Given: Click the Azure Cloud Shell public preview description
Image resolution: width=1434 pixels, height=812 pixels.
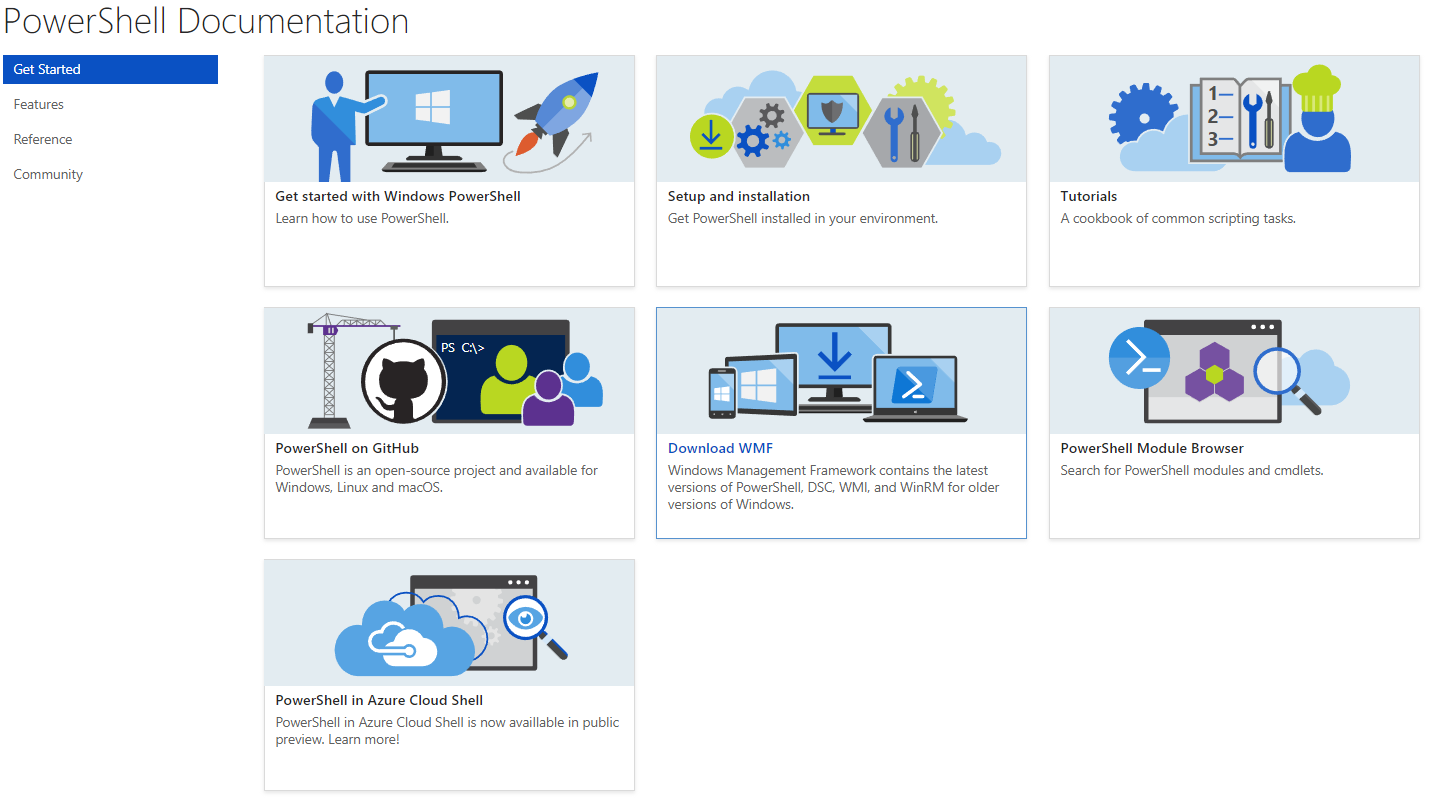Looking at the screenshot, I should click(x=447, y=731).
